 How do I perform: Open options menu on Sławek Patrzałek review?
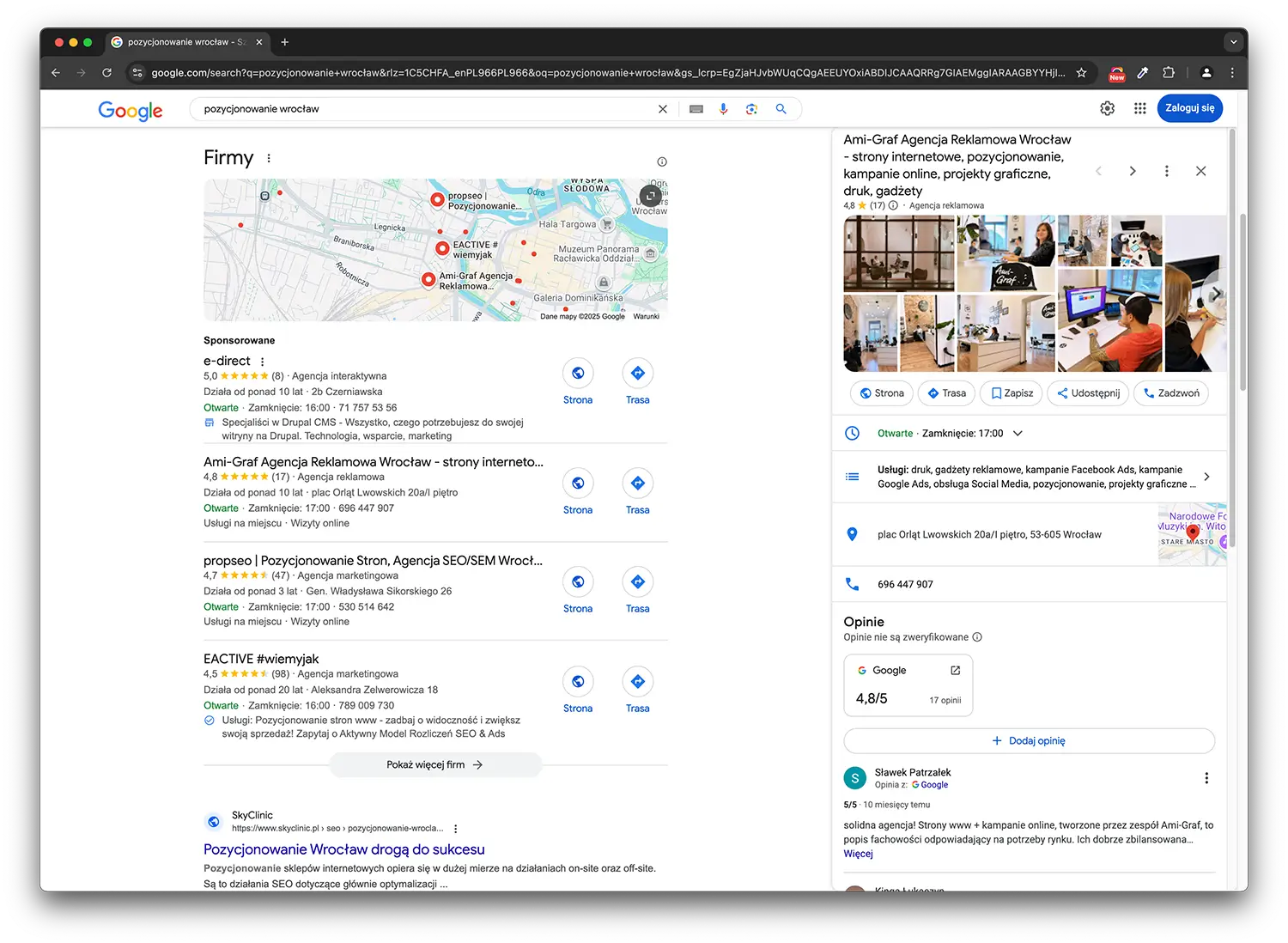[x=1206, y=777]
